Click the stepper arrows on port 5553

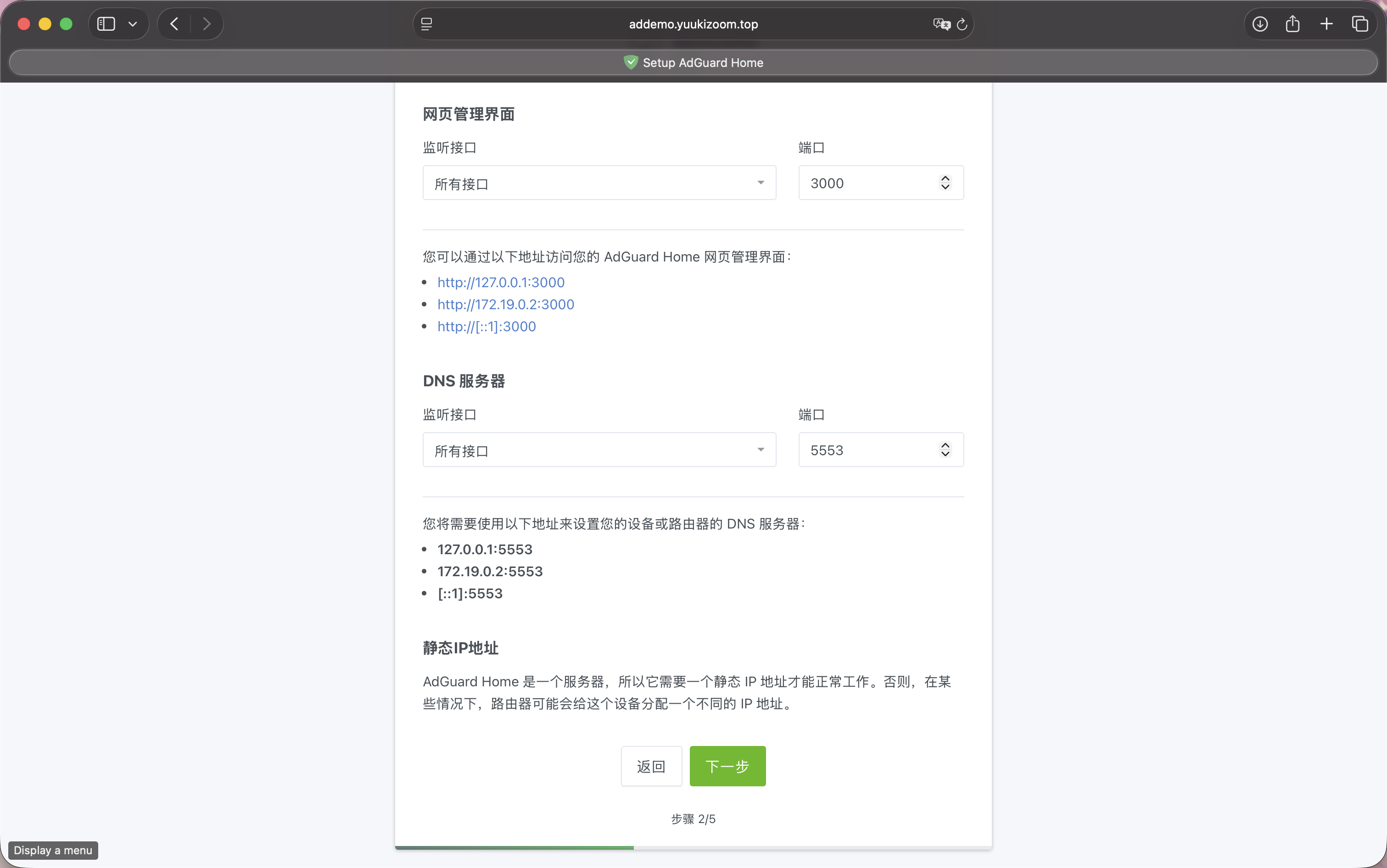click(945, 450)
